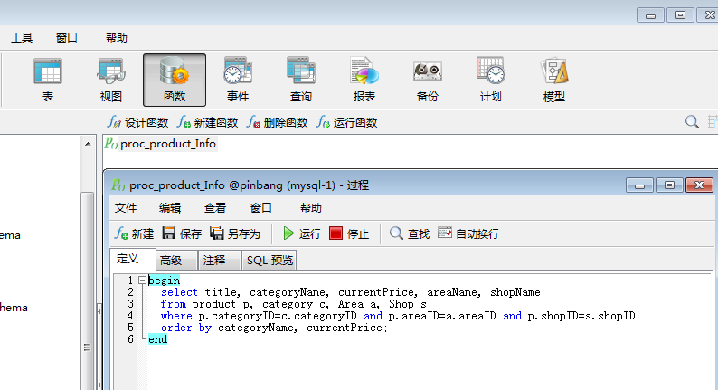The width and height of the screenshot is (718, 390).
Task: Collapse the begin code fold marker
Action: (142, 280)
